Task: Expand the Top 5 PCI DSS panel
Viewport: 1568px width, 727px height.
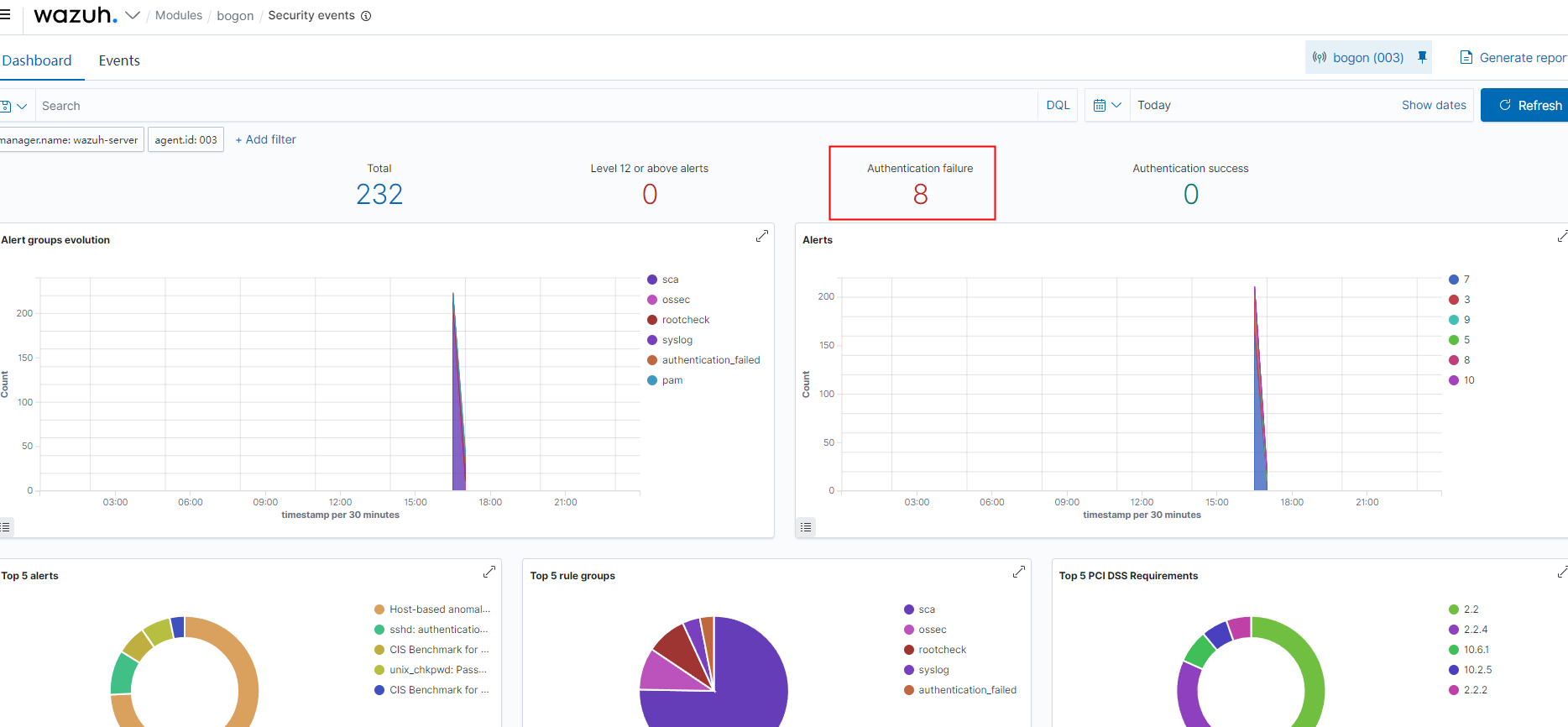Action: coord(1562,572)
